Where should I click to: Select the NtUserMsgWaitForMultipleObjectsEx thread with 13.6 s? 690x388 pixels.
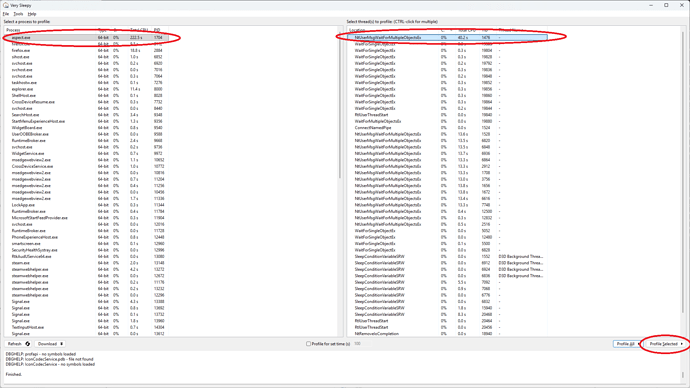tap(447, 134)
